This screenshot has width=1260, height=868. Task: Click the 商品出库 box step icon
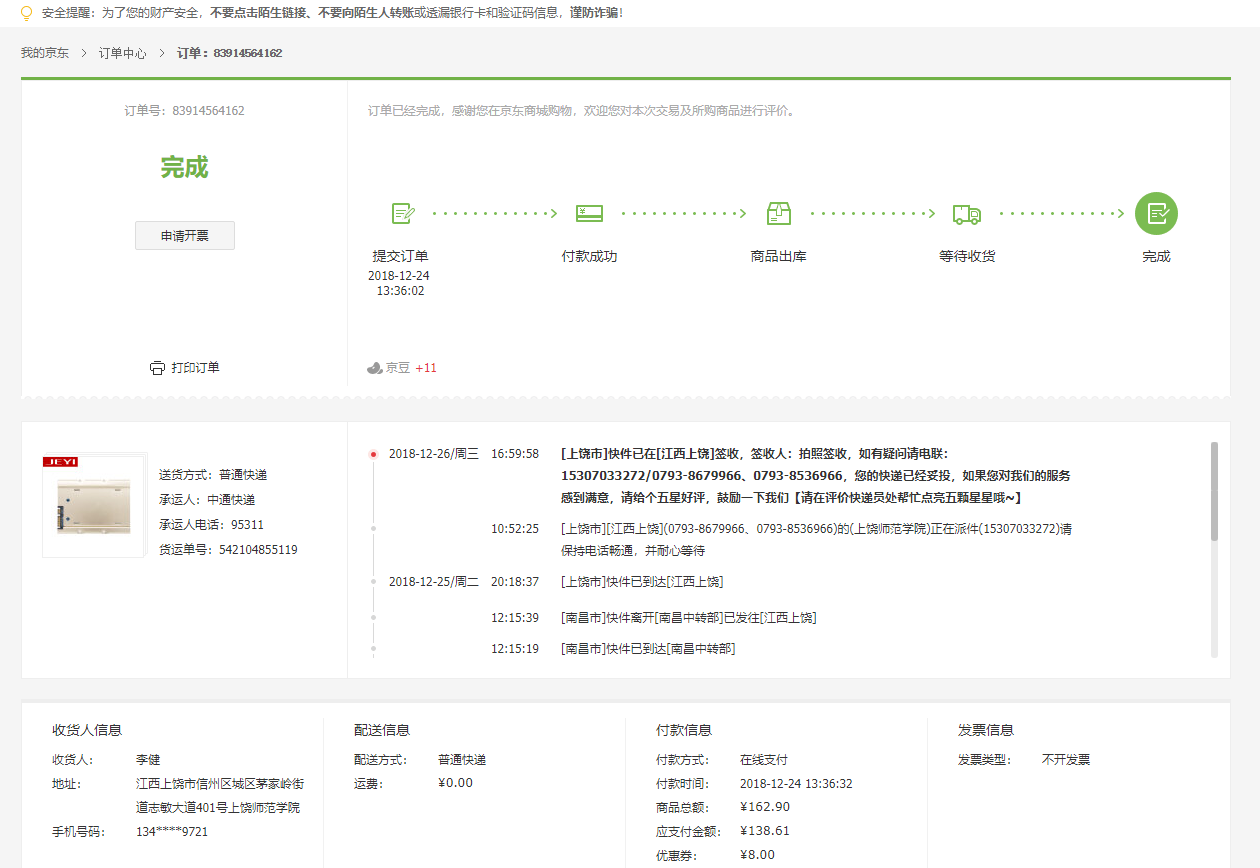point(778,213)
